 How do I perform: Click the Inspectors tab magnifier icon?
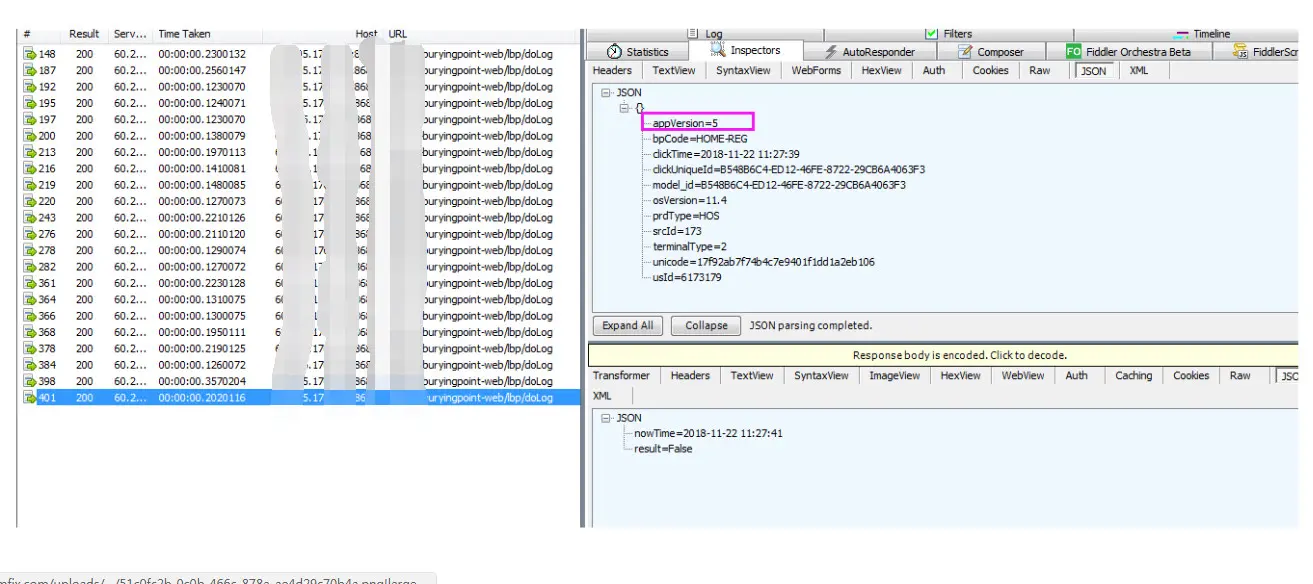[x=717, y=50]
